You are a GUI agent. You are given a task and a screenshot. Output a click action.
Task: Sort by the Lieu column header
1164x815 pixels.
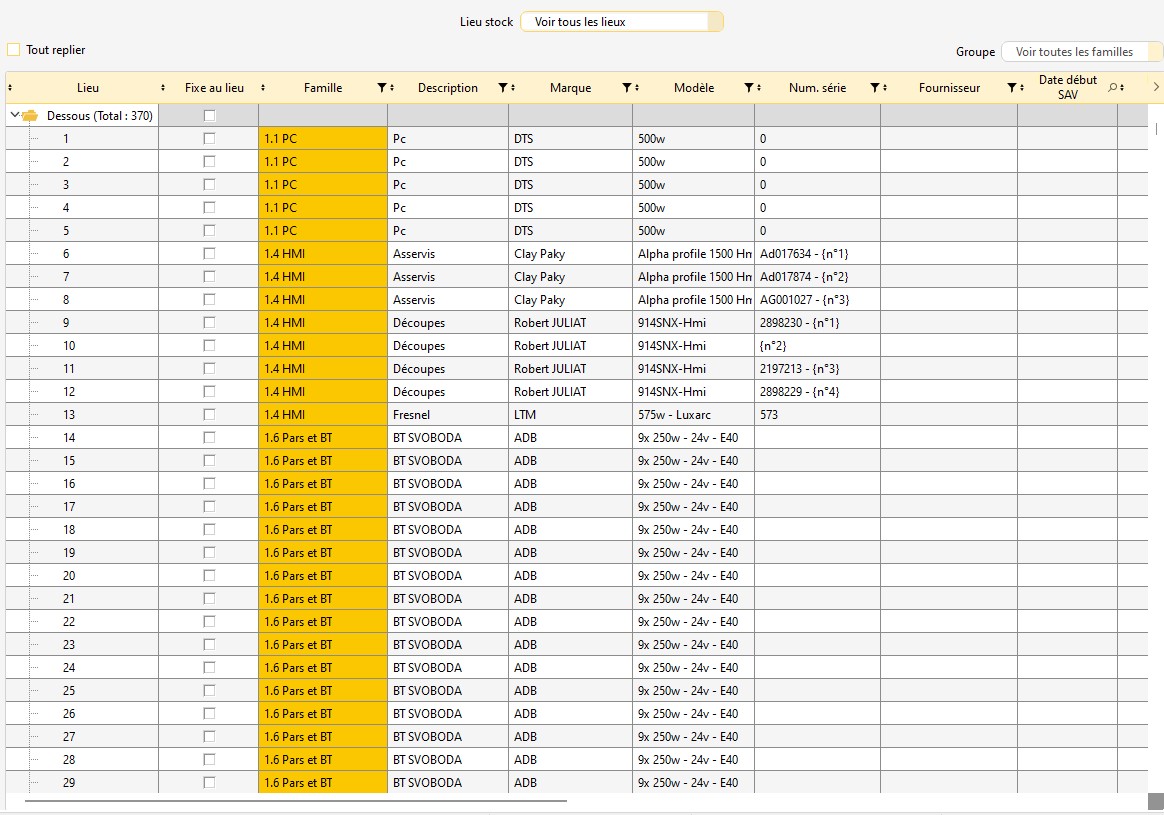pyautogui.click(x=88, y=88)
